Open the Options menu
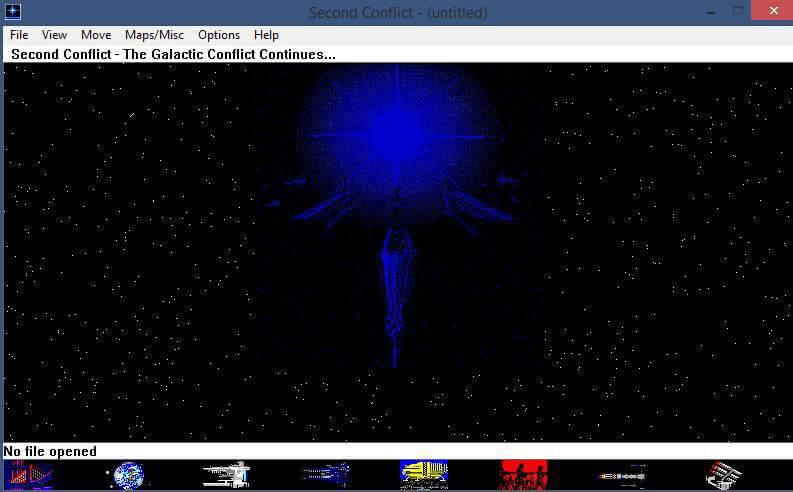The height and width of the screenshot is (492, 793). tap(219, 35)
